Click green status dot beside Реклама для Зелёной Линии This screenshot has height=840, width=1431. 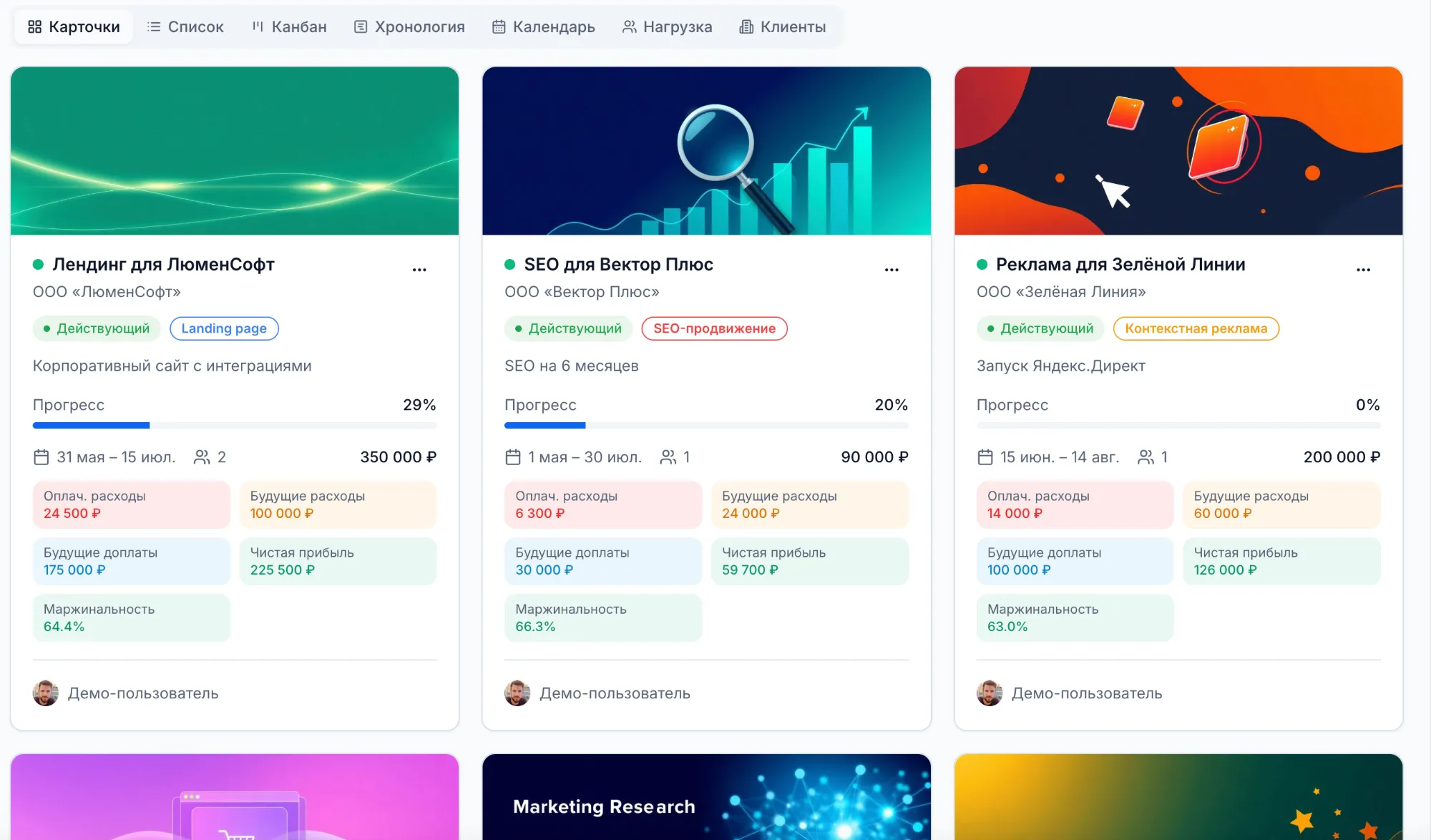pos(982,265)
